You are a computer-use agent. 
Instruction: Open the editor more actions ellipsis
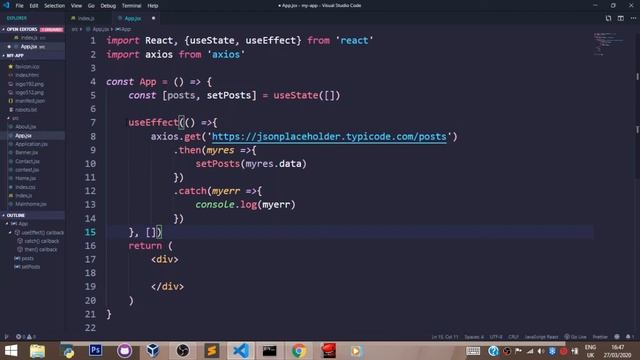coord(633,18)
